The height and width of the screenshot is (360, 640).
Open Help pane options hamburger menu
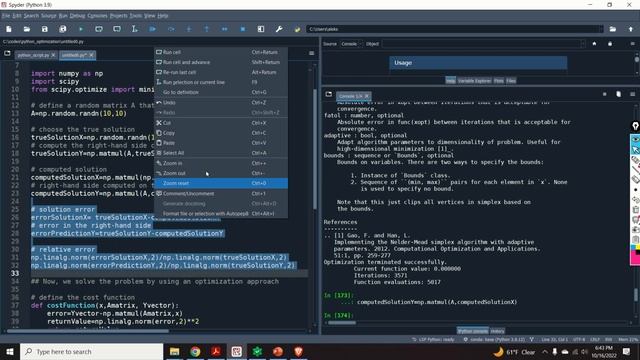point(632,44)
